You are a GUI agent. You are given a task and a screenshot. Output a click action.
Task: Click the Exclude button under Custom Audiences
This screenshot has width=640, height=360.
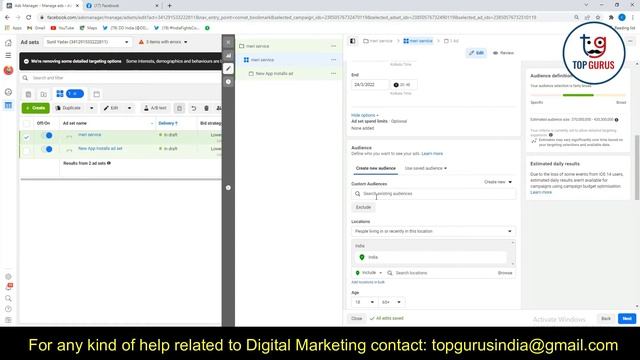(x=363, y=207)
